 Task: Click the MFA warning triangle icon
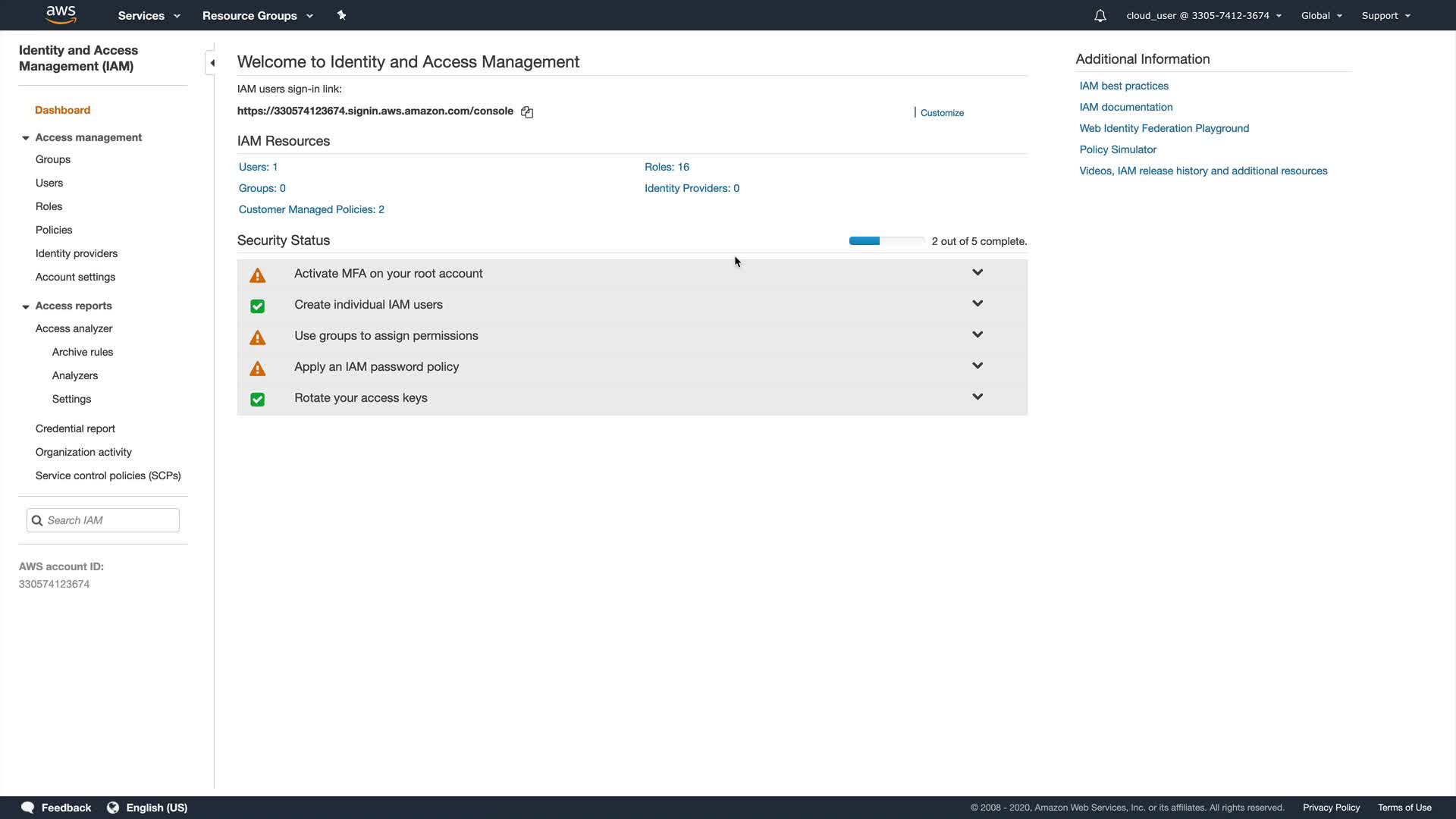pyautogui.click(x=258, y=275)
